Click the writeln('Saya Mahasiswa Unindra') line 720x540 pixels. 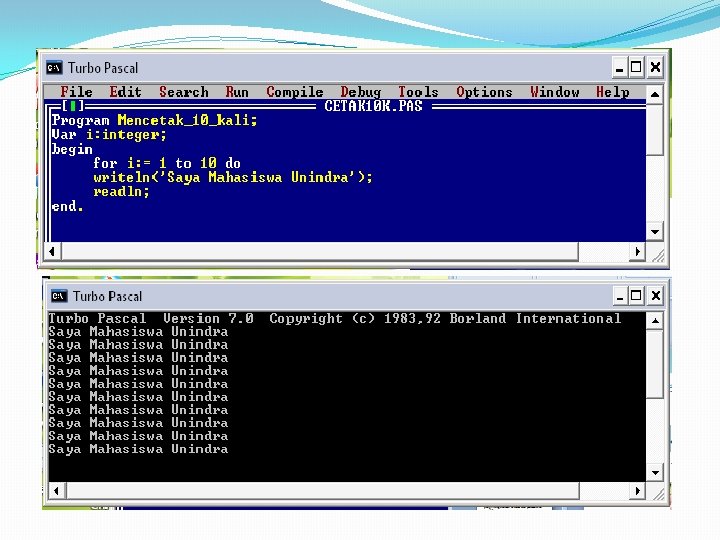tap(233, 177)
